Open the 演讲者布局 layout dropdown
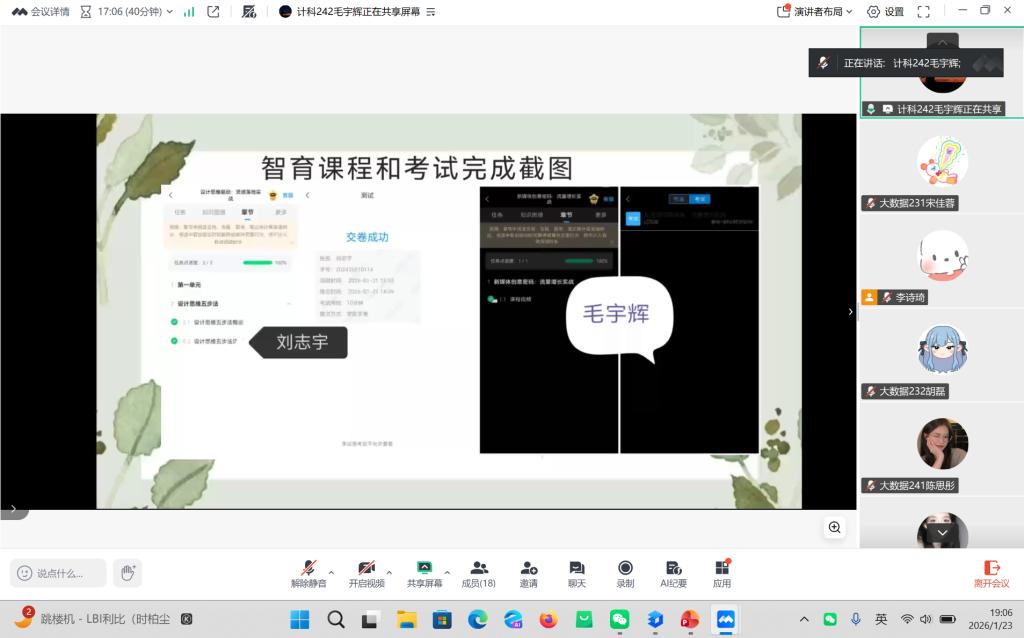Screen dimensions: 1024x638 pyautogui.click(x=815, y=12)
